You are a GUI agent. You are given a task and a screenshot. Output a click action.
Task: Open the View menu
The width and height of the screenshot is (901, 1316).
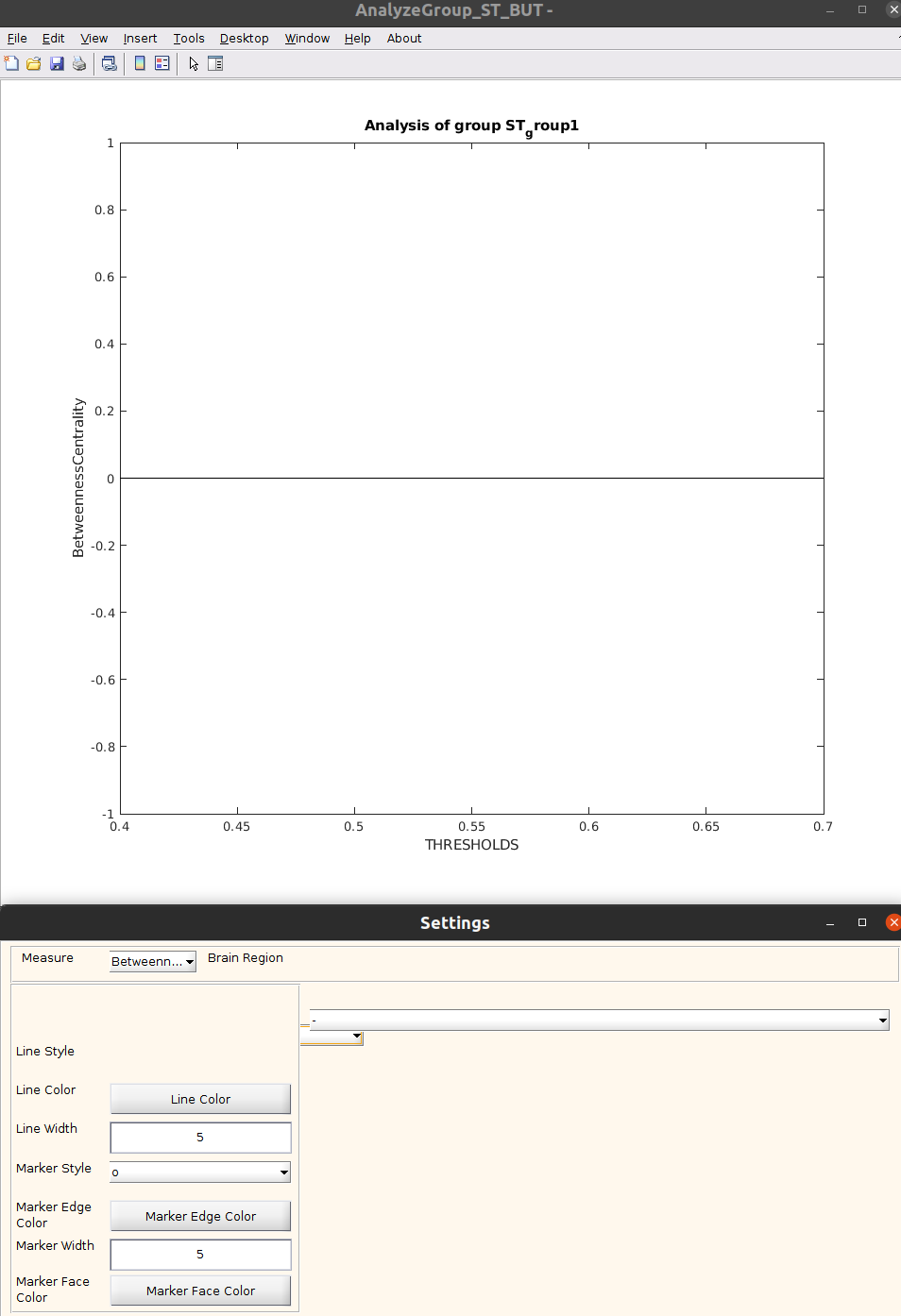pyautogui.click(x=94, y=39)
